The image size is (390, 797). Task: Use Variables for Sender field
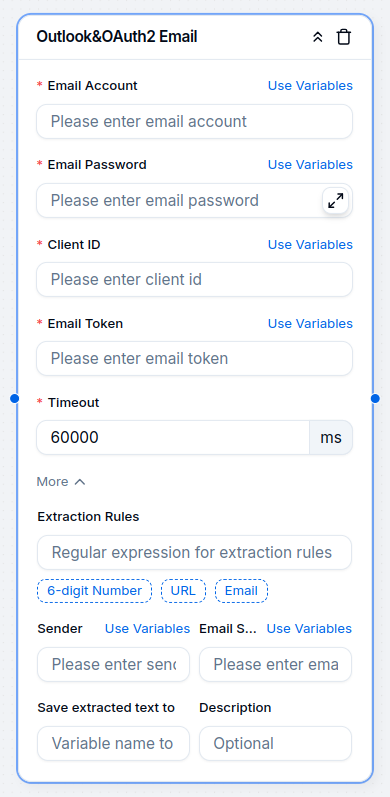pos(147,629)
